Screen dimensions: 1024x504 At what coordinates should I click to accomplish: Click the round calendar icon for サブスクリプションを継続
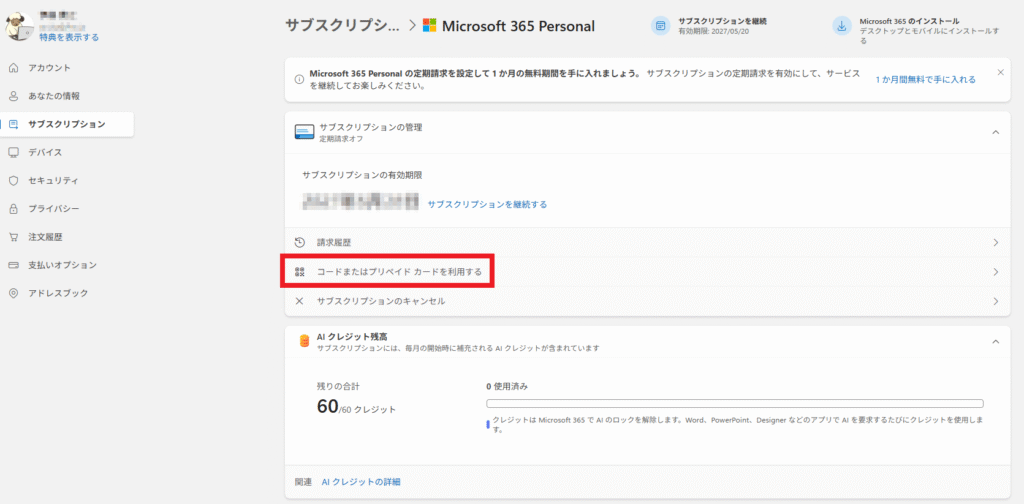tap(661, 25)
